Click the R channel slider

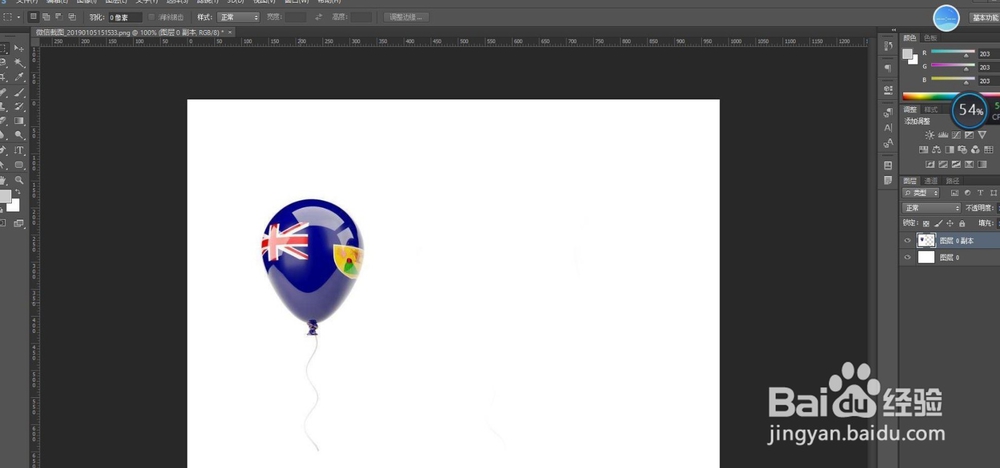click(953, 52)
